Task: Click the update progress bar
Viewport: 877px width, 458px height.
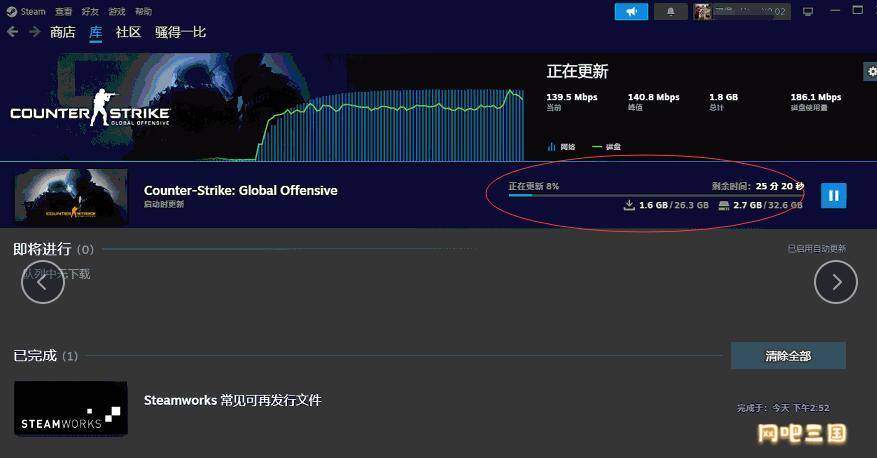Action: [x=656, y=195]
